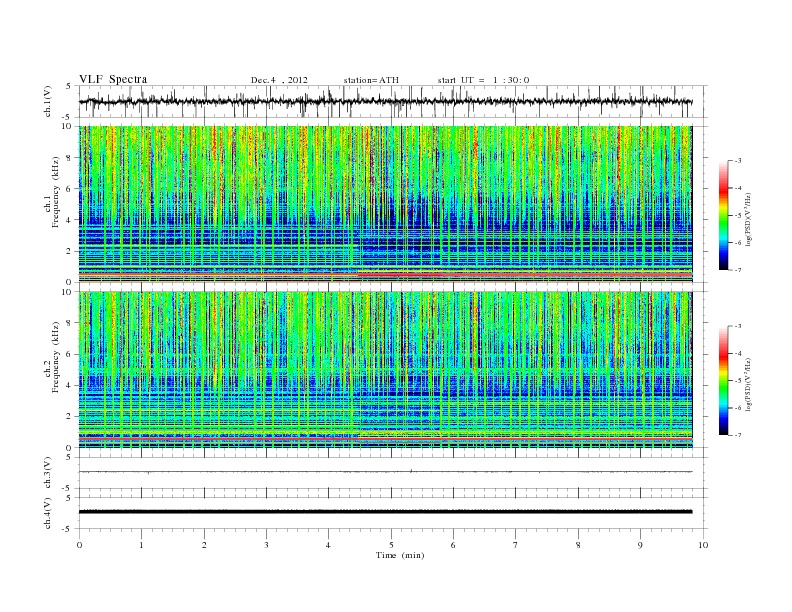Click the "ch.1(V)" waveform axis label

click(x=47, y=101)
